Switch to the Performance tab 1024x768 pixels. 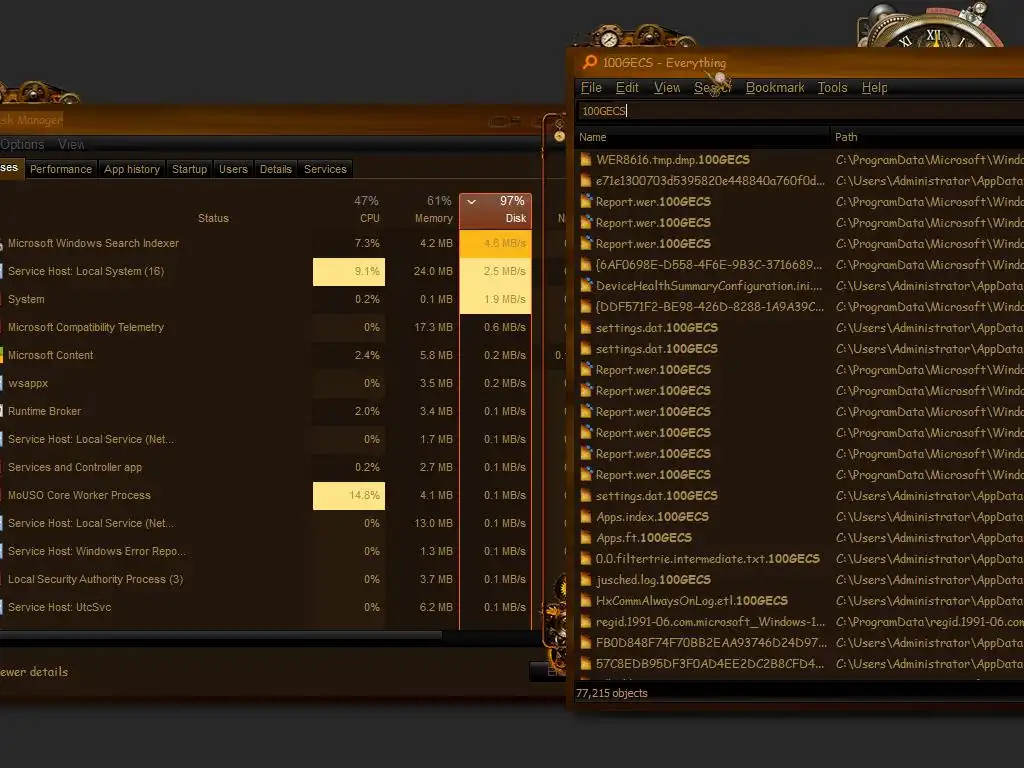[61, 169]
